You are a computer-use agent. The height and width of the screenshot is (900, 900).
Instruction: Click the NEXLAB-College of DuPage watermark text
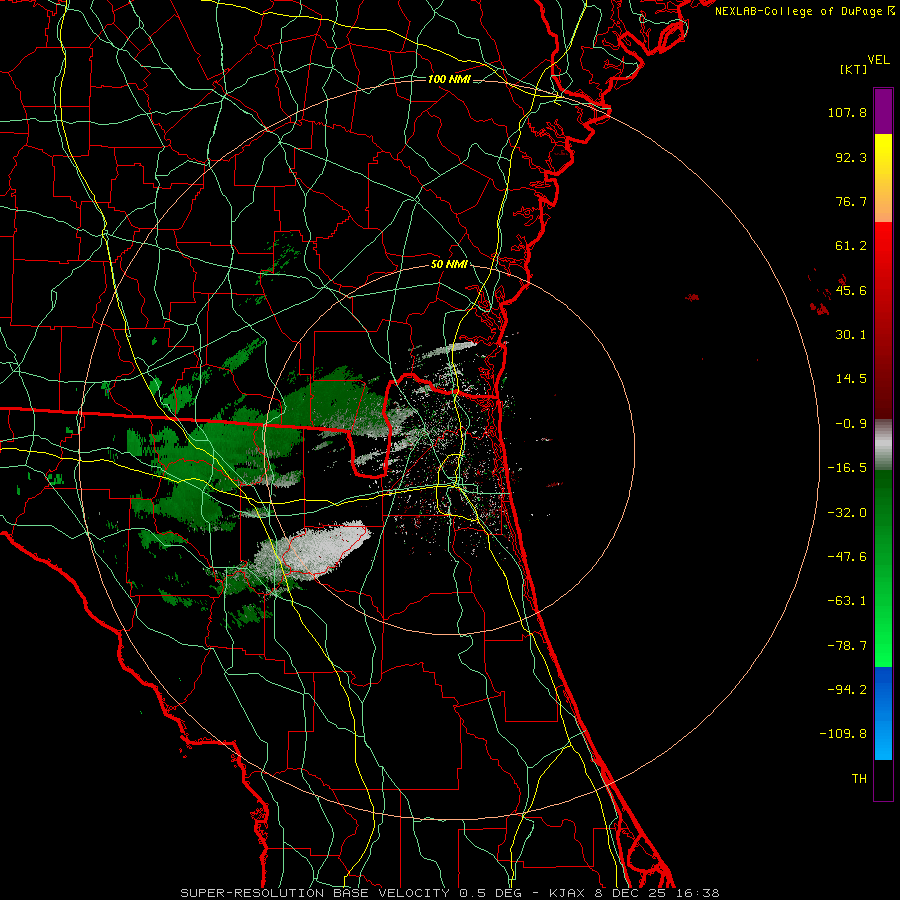[805, 11]
